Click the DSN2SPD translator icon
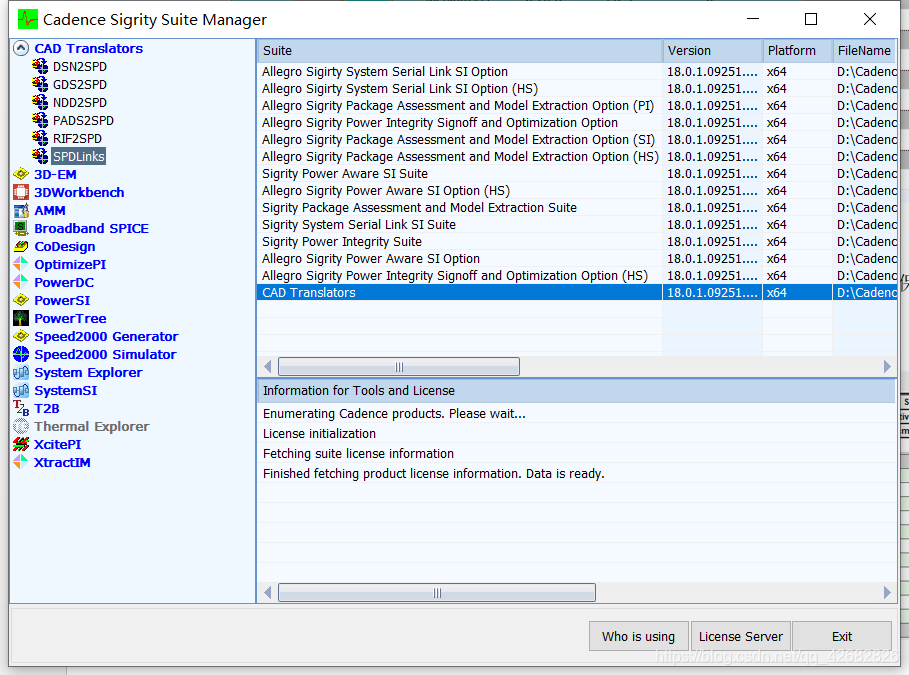Image resolution: width=909 pixels, height=675 pixels. click(40, 66)
